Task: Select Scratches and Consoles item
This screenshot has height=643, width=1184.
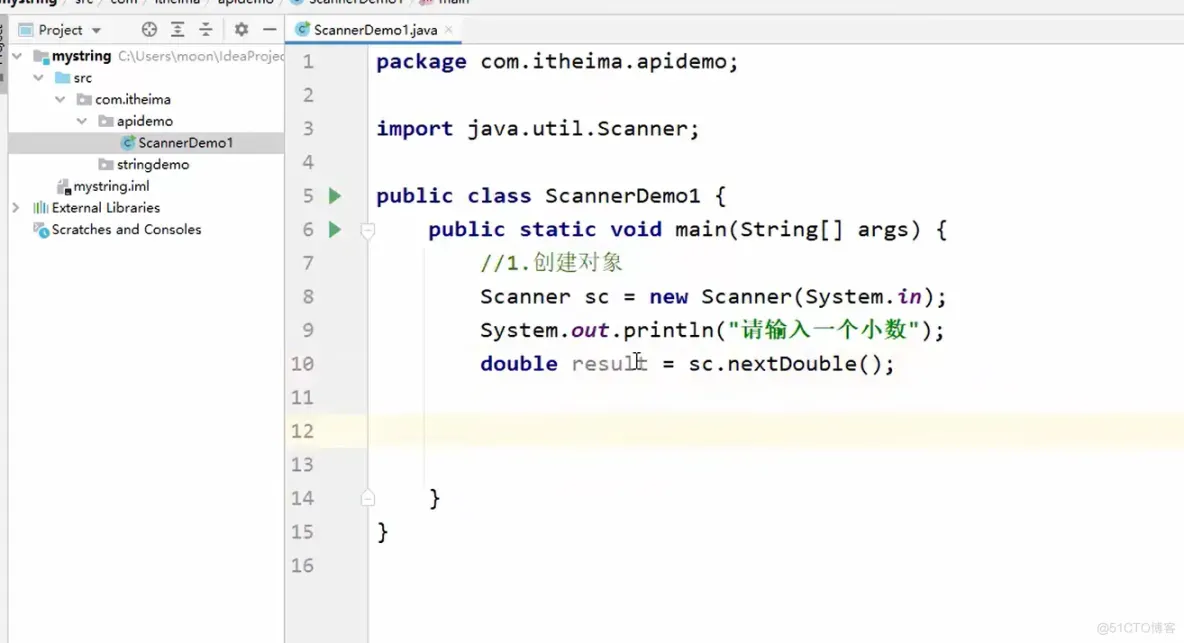Action: pos(126,229)
